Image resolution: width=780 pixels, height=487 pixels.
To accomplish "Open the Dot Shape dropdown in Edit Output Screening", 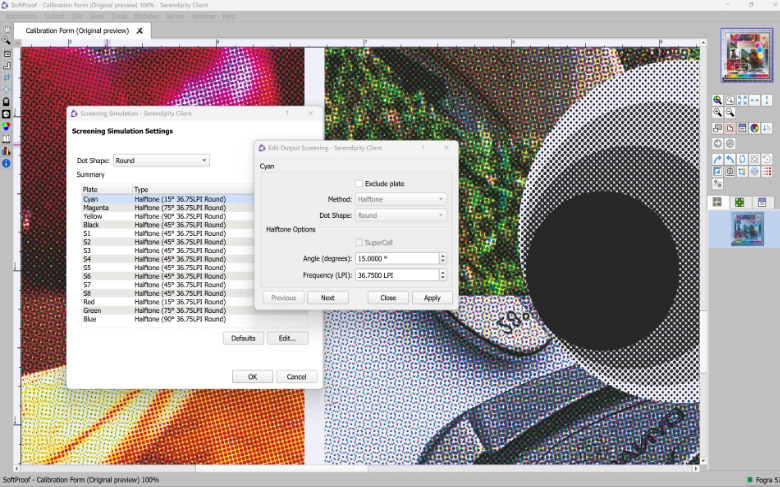I will (400, 215).
